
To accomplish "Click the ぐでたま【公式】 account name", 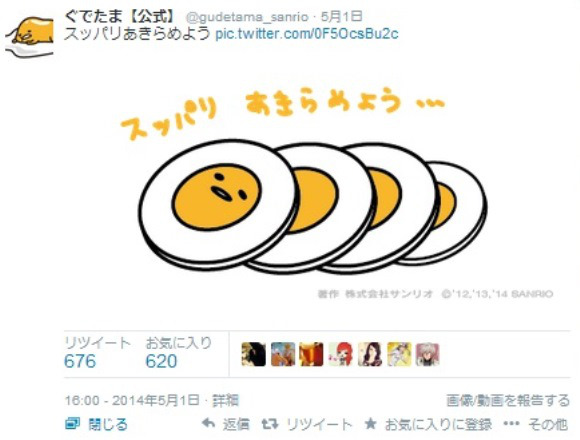I will coord(120,16).
